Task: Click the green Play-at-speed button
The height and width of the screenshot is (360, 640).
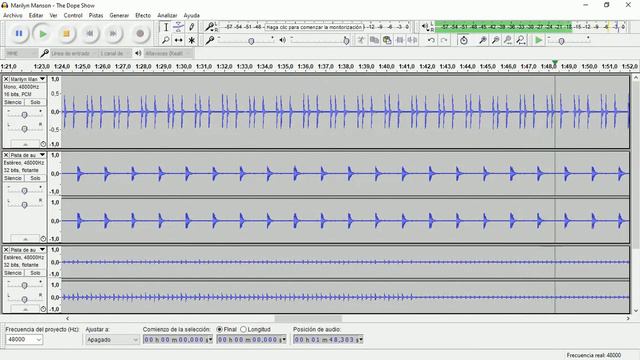Action: [x=539, y=40]
